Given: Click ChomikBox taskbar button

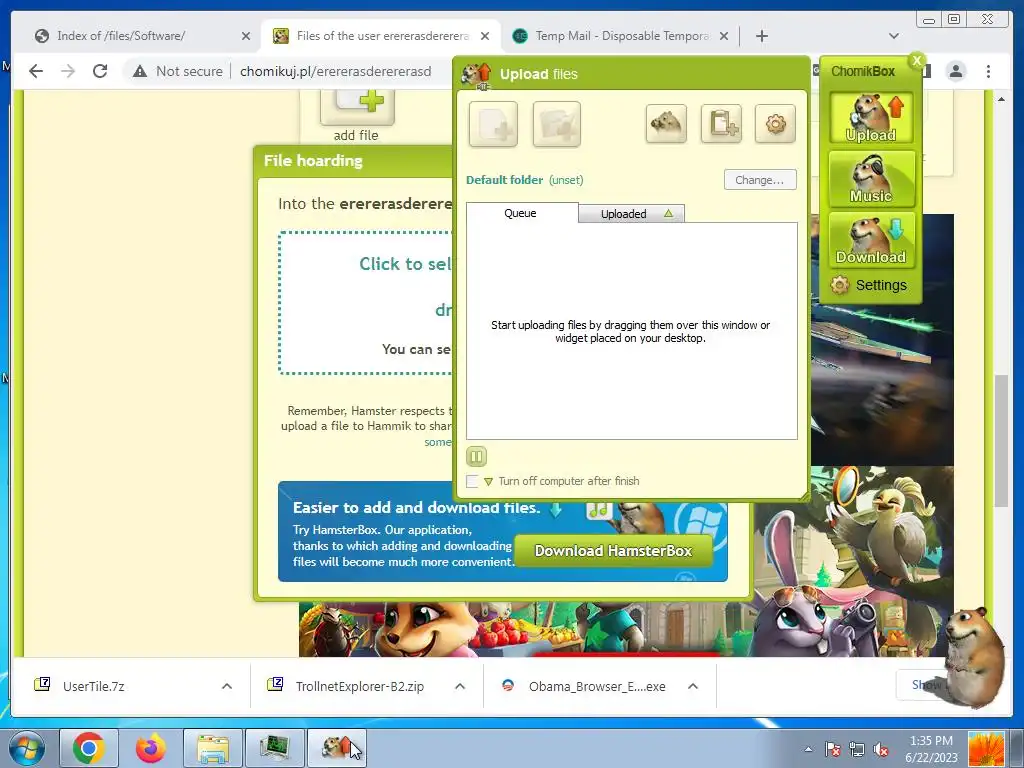Looking at the screenshot, I should (x=337, y=748).
